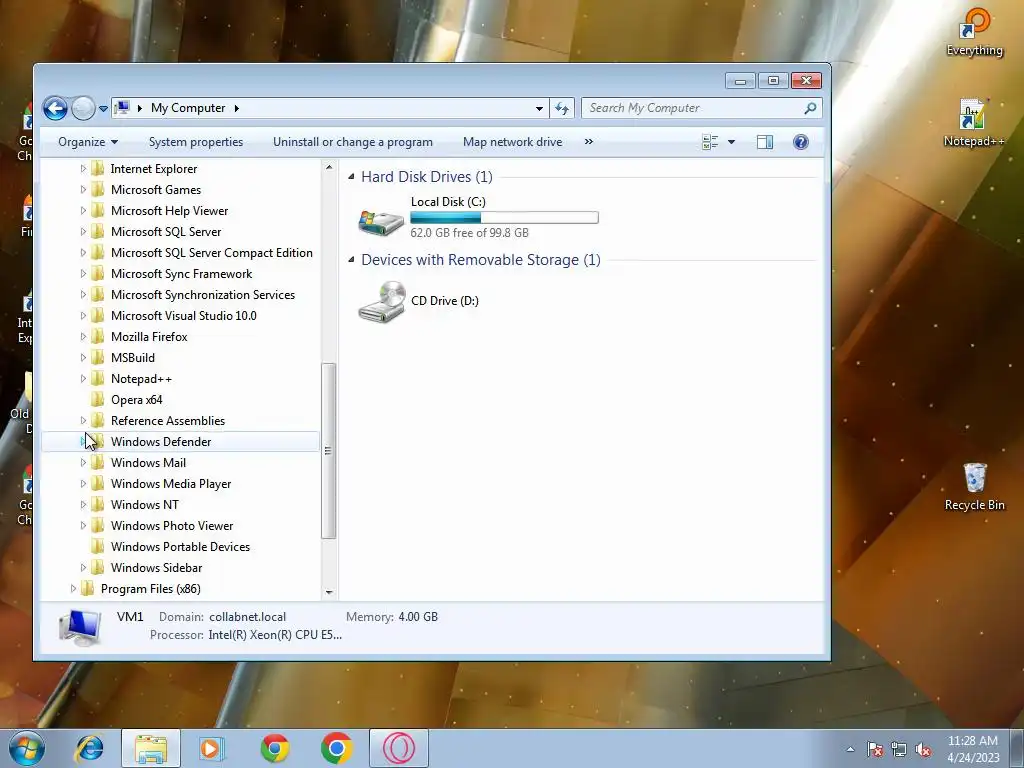The height and width of the screenshot is (768, 1024).
Task: Select Microsoft Synchronization Services folder
Action: [x=202, y=295]
